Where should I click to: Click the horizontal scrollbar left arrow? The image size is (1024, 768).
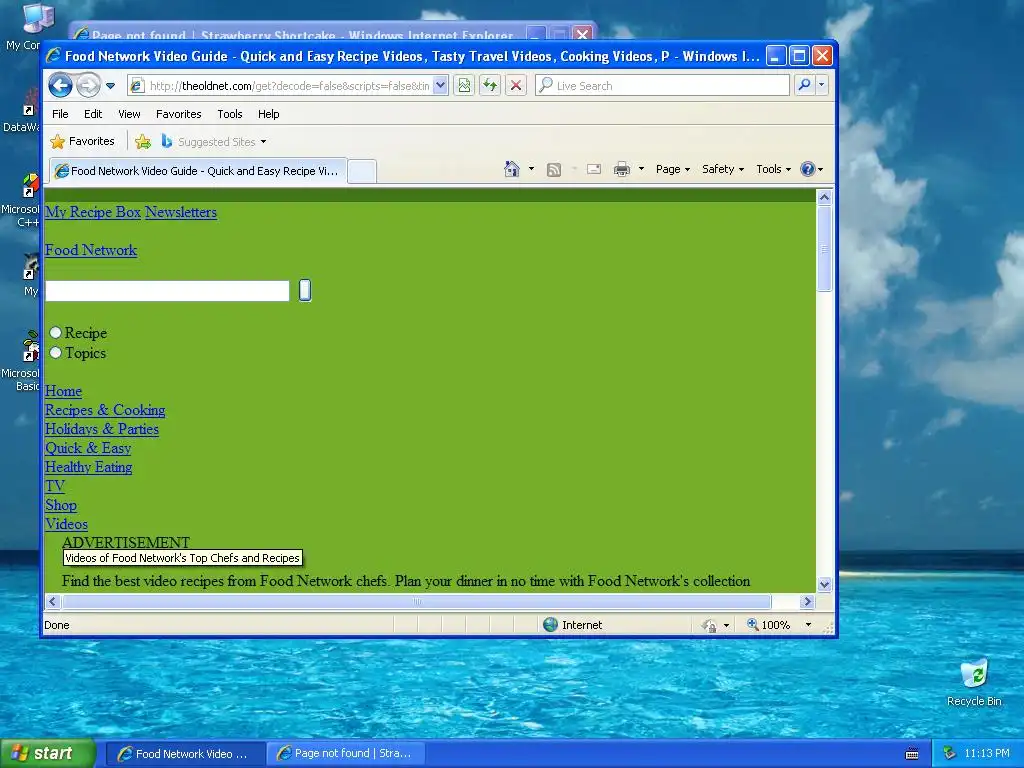pyautogui.click(x=53, y=601)
